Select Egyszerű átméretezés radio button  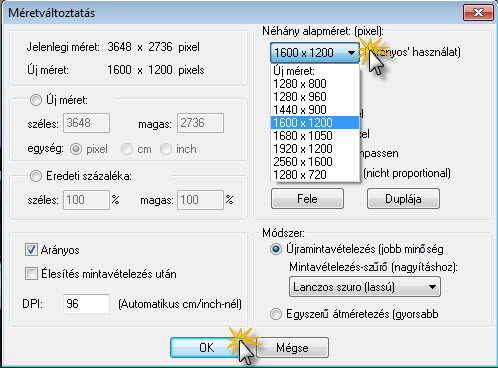(x=276, y=314)
